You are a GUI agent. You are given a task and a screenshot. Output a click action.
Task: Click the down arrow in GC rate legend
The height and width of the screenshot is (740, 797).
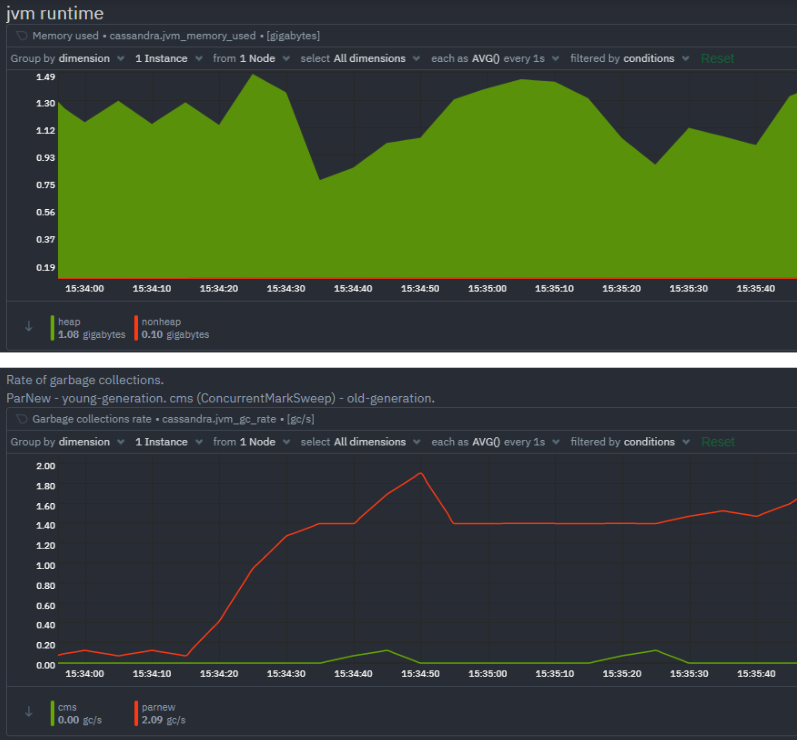pyautogui.click(x=28, y=713)
